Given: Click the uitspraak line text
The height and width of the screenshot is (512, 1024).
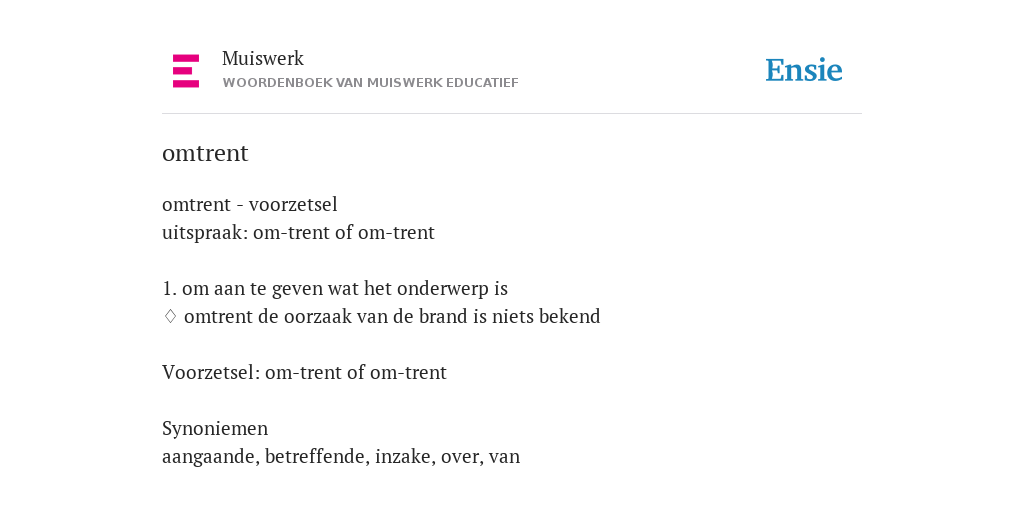Looking at the screenshot, I should [x=298, y=232].
